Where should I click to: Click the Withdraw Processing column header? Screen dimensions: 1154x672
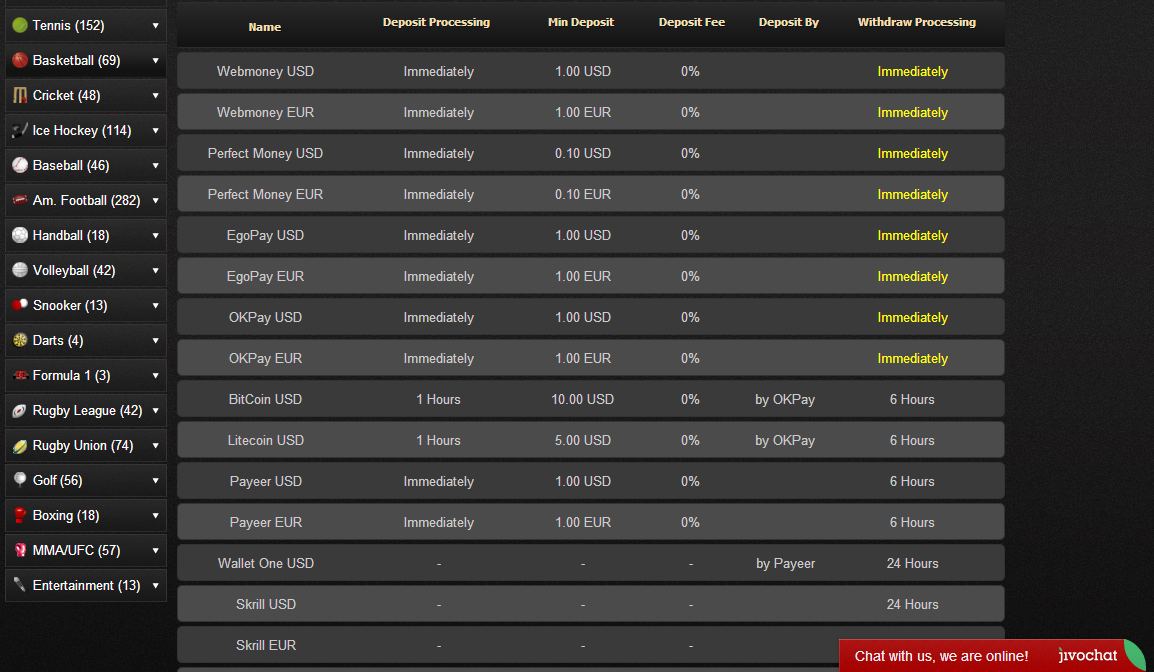(x=917, y=22)
